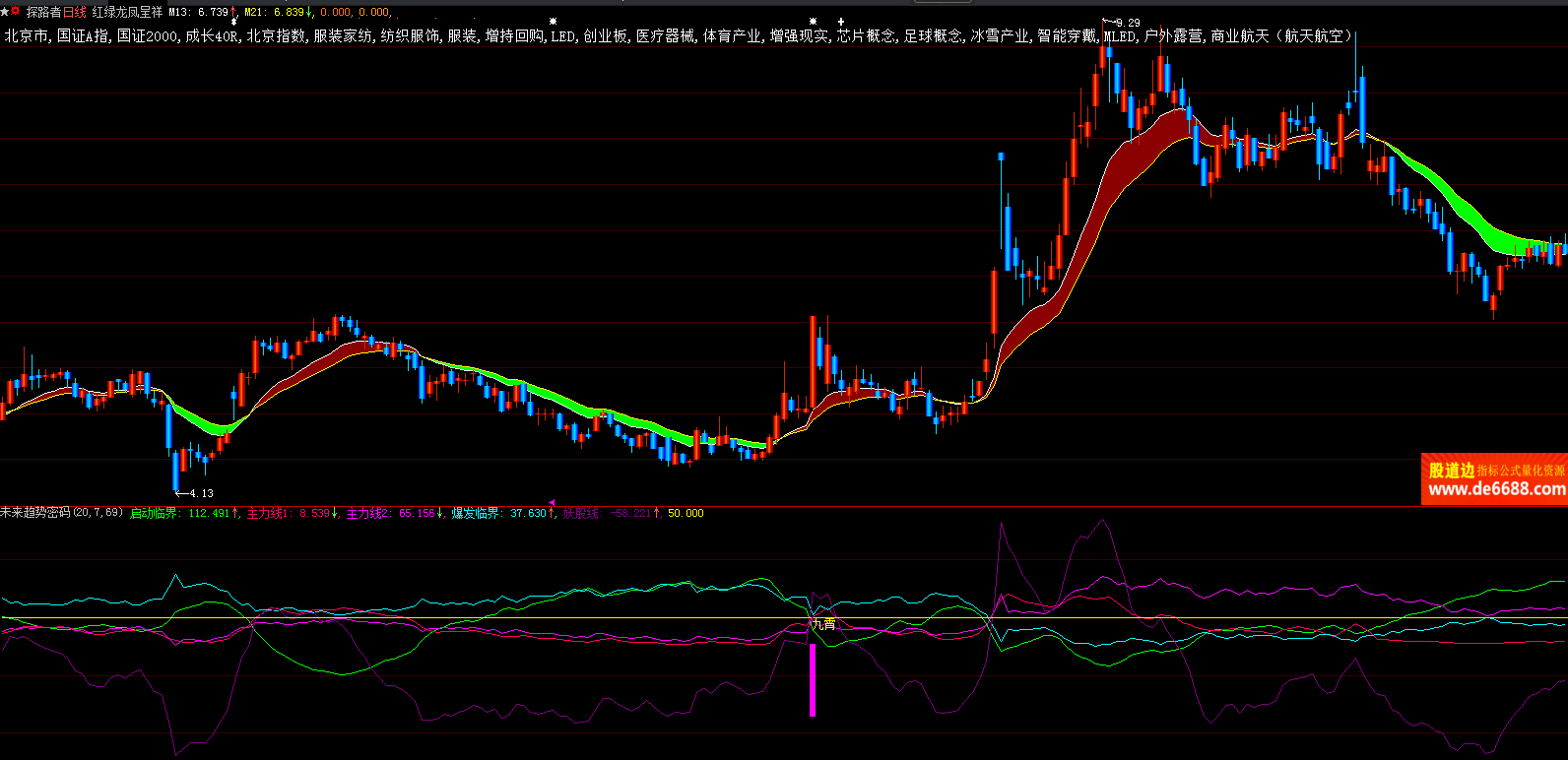Click the 芯片概念 sector tag
This screenshot has height=760, width=1568.
[867, 36]
